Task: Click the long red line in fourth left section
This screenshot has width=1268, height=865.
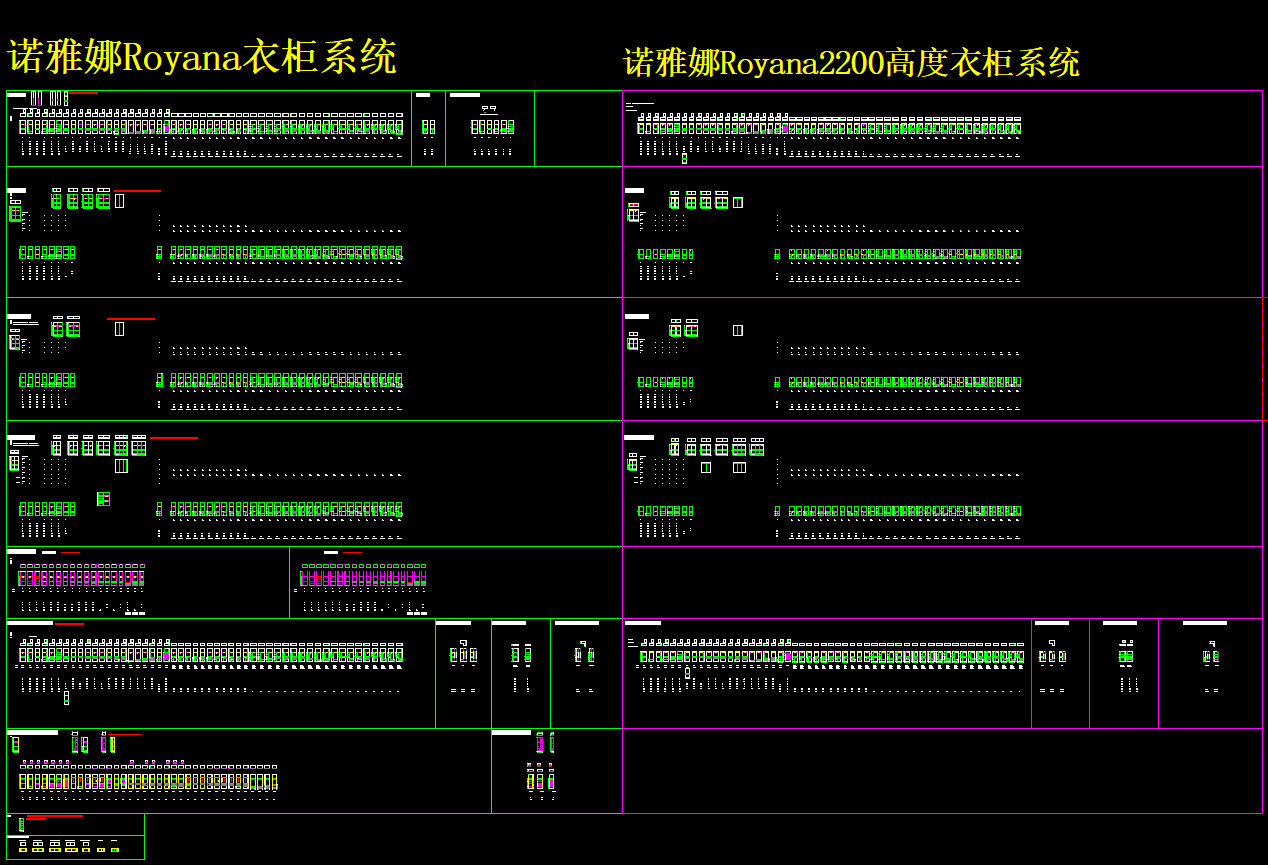Action: [x=173, y=438]
